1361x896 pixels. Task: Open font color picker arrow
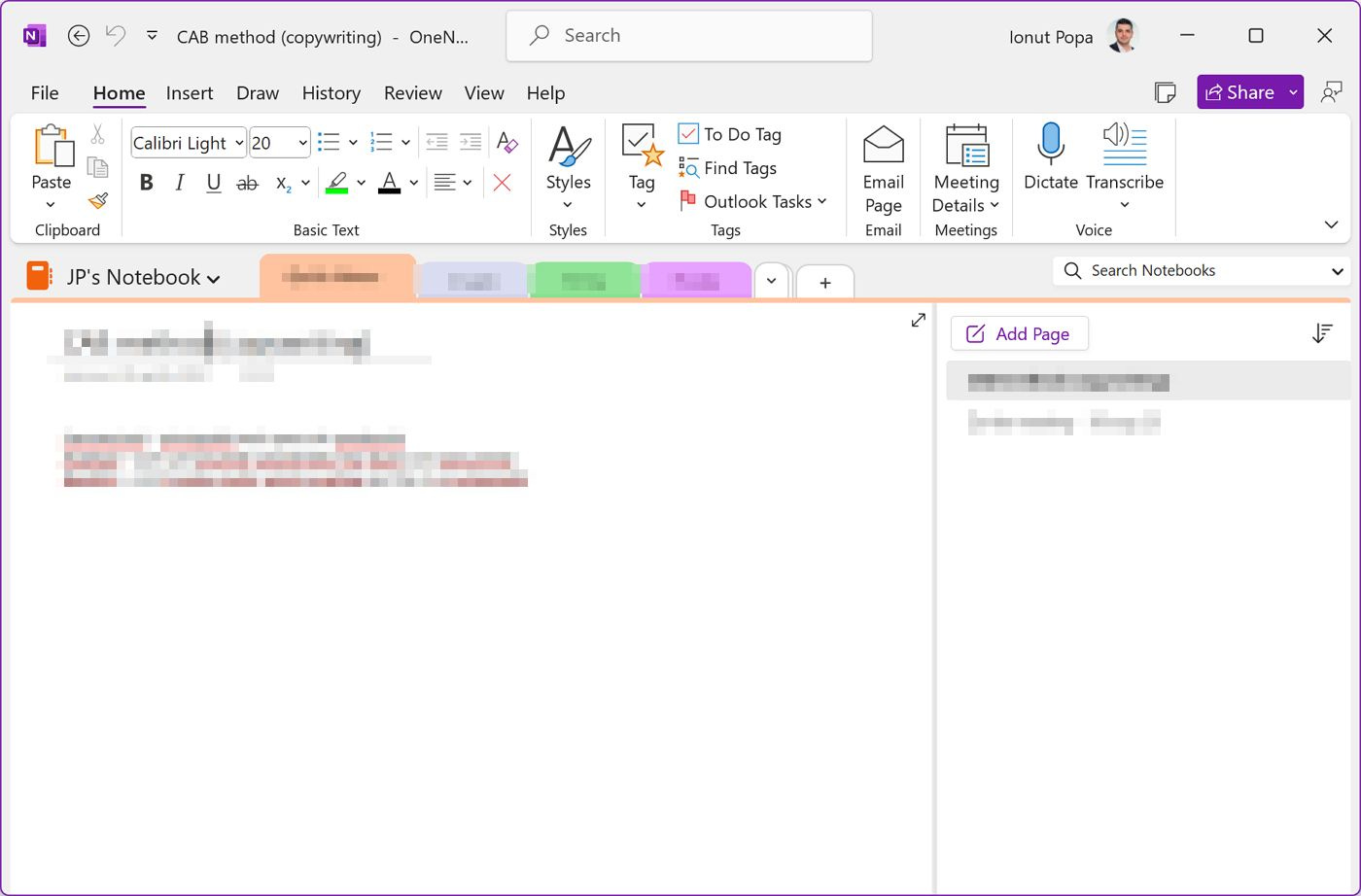(413, 183)
